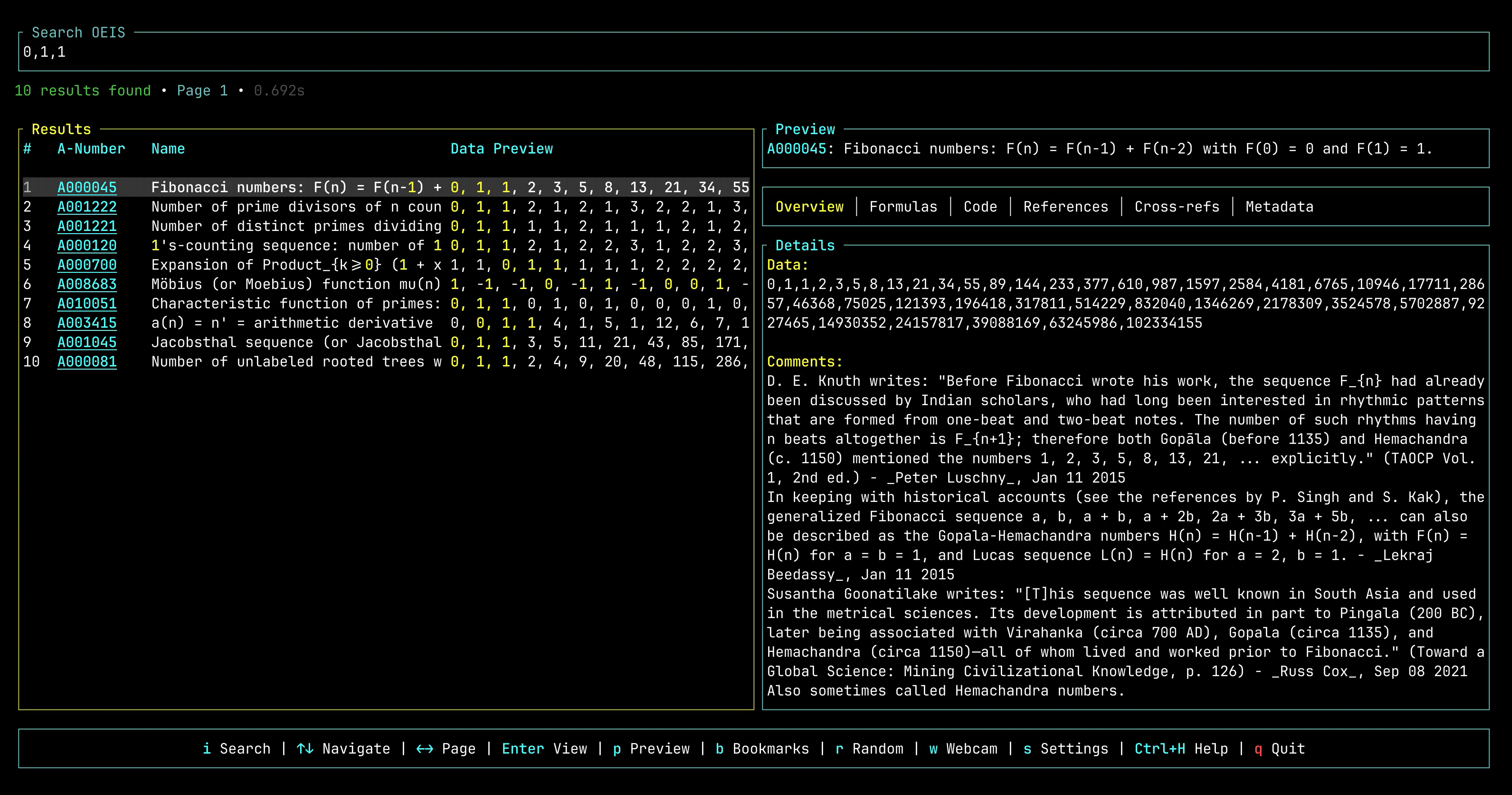Open the A003415 sequence link

pos(87,323)
